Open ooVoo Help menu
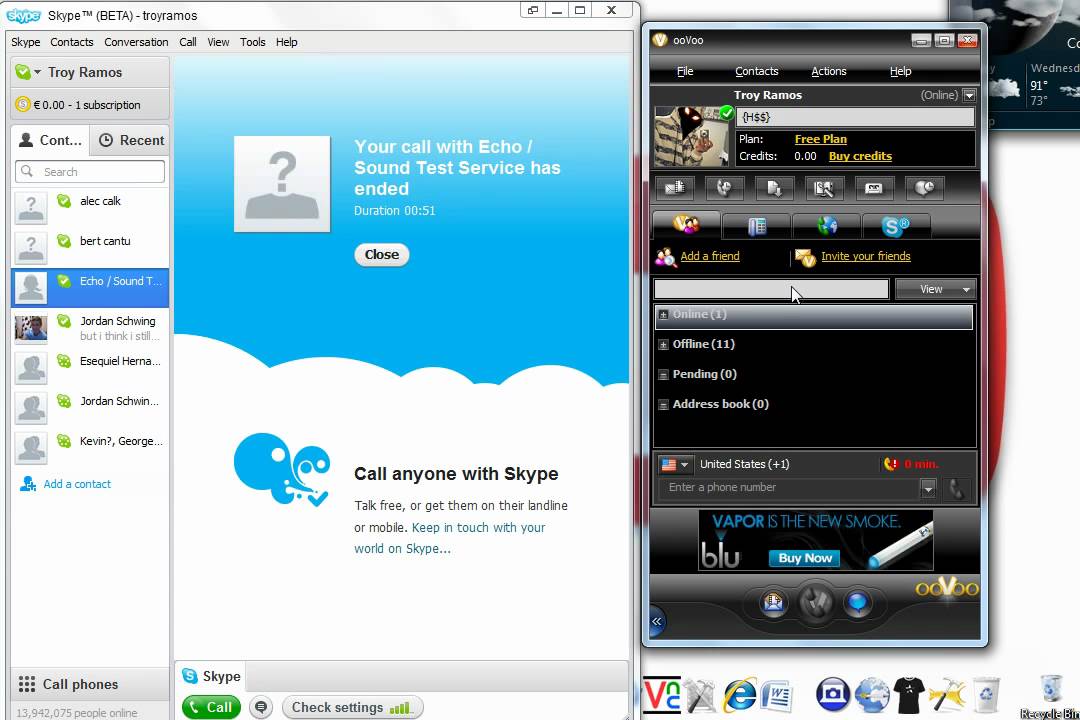 (x=900, y=71)
